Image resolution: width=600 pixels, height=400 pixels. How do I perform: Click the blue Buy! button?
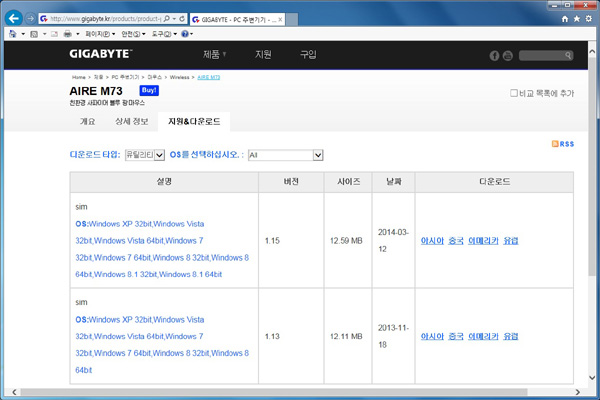(x=149, y=90)
